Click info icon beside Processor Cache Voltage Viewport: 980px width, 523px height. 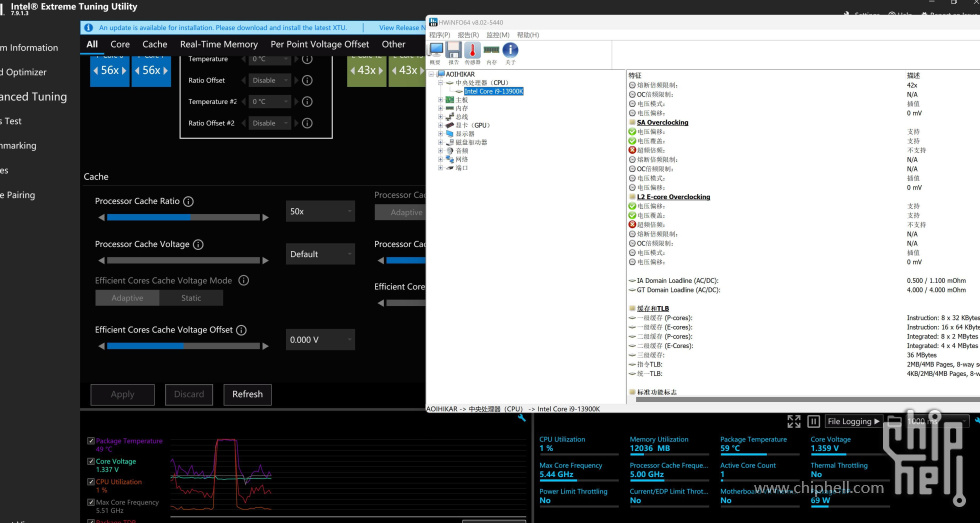[x=198, y=244]
